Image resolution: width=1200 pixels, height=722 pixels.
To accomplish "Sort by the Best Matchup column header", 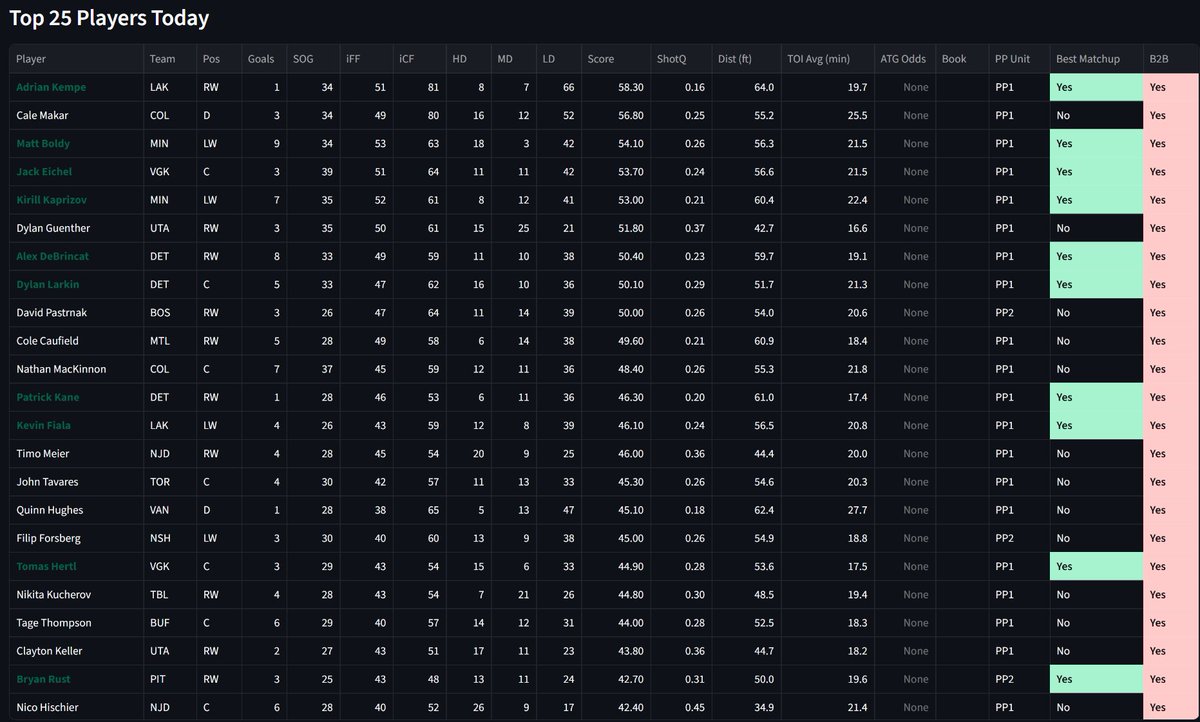I will 1088,58.
